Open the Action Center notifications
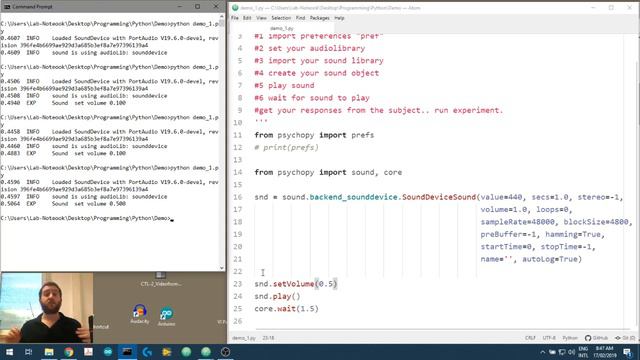 (628, 352)
